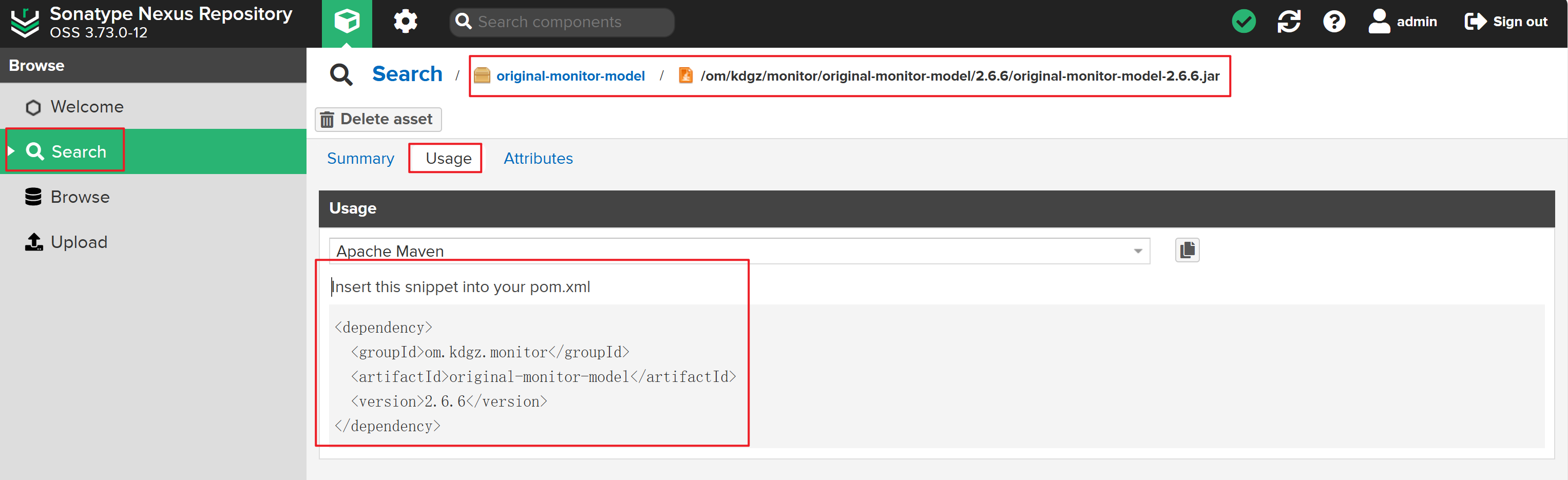Click the closing </dependency> line
The image size is (1568, 480).
point(387,426)
